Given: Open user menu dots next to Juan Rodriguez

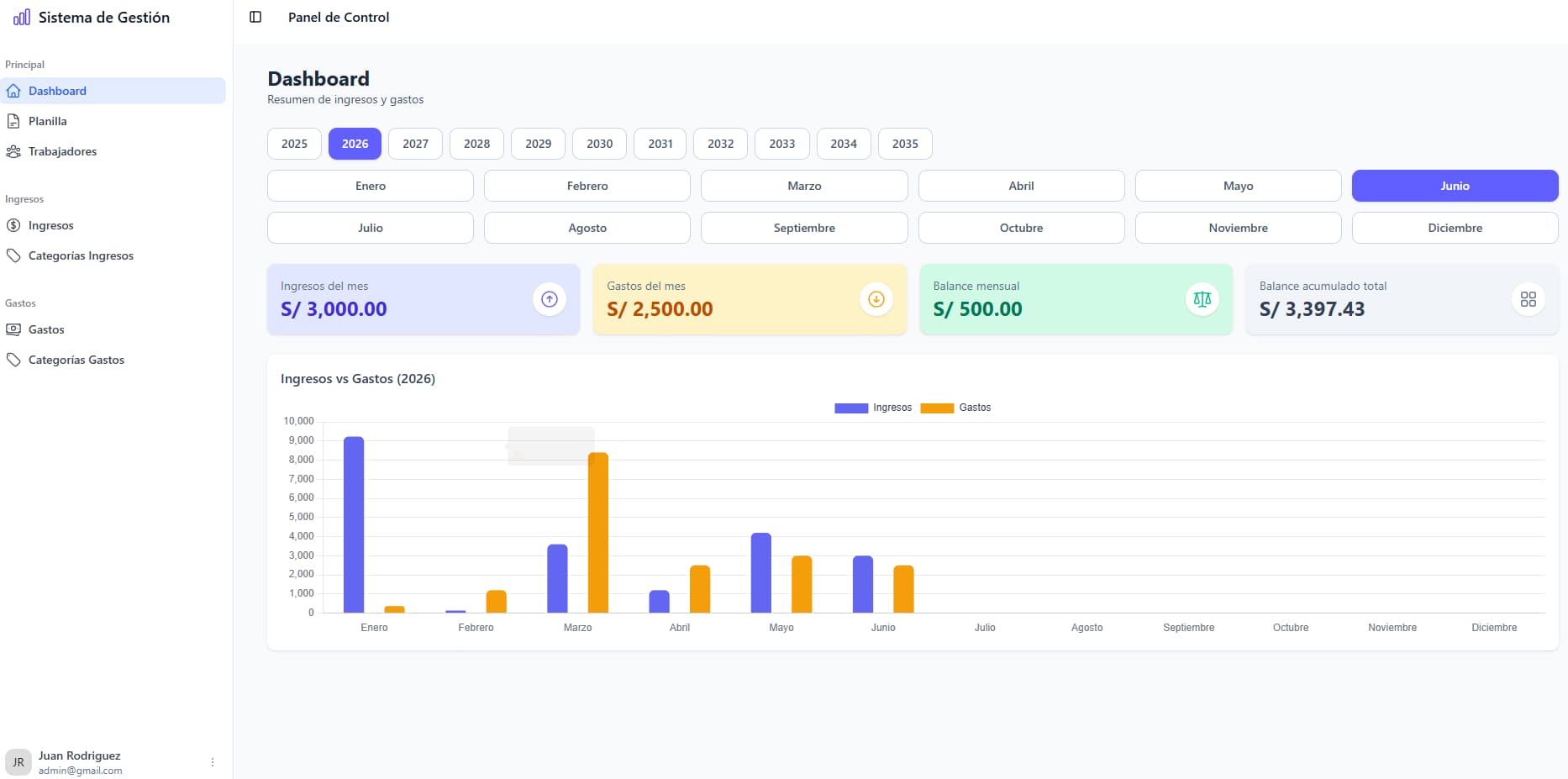Looking at the screenshot, I should tap(213, 762).
